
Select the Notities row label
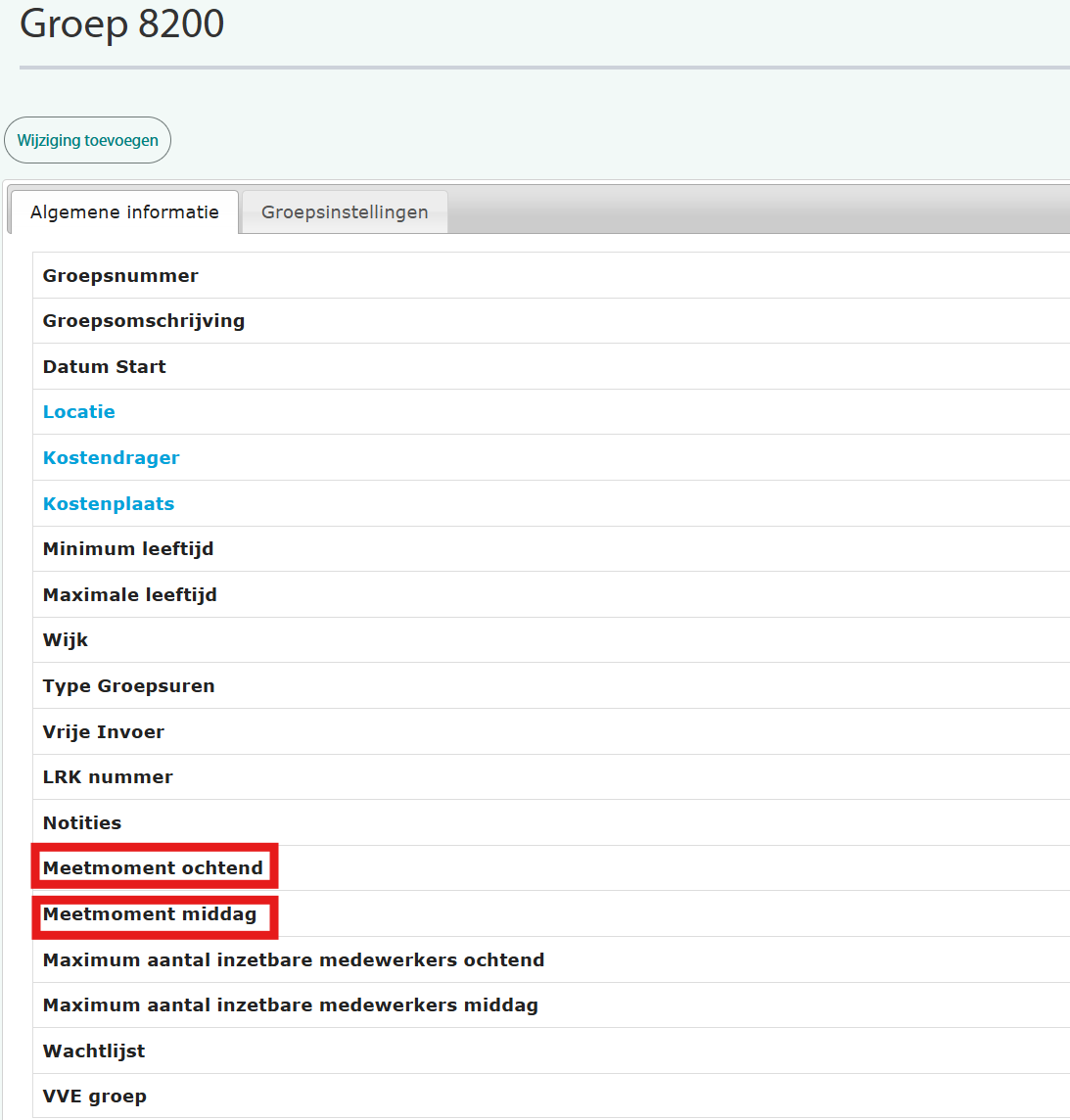82,823
